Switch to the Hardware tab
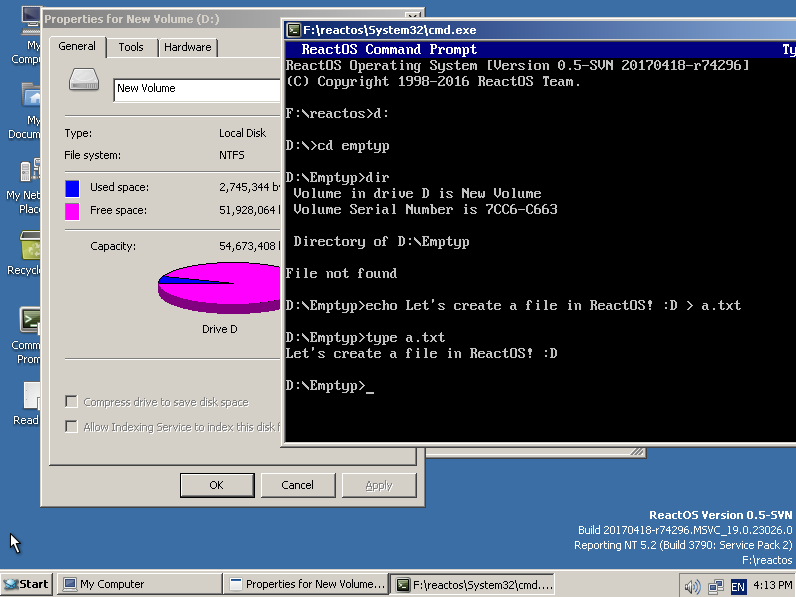796x597 pixels. pos(187,47)
